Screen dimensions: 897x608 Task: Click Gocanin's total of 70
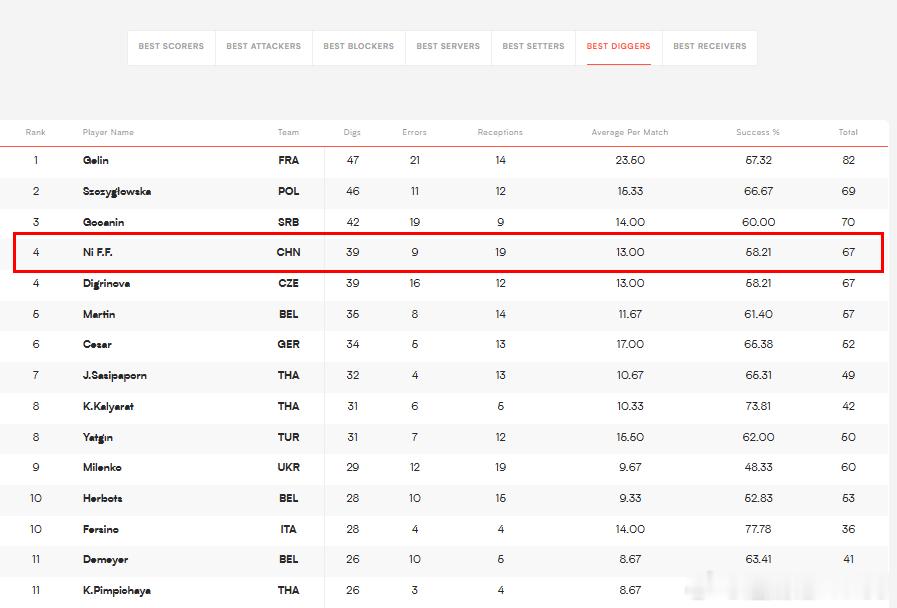click(x=848, y=222)
